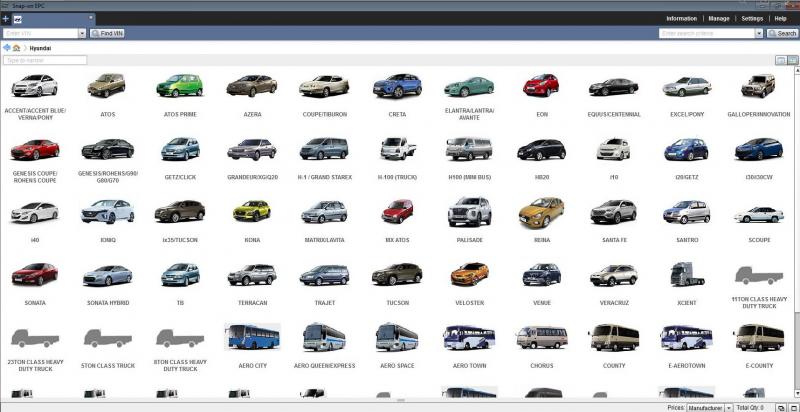
Task: Click the Search button
Action: (782, 33)
